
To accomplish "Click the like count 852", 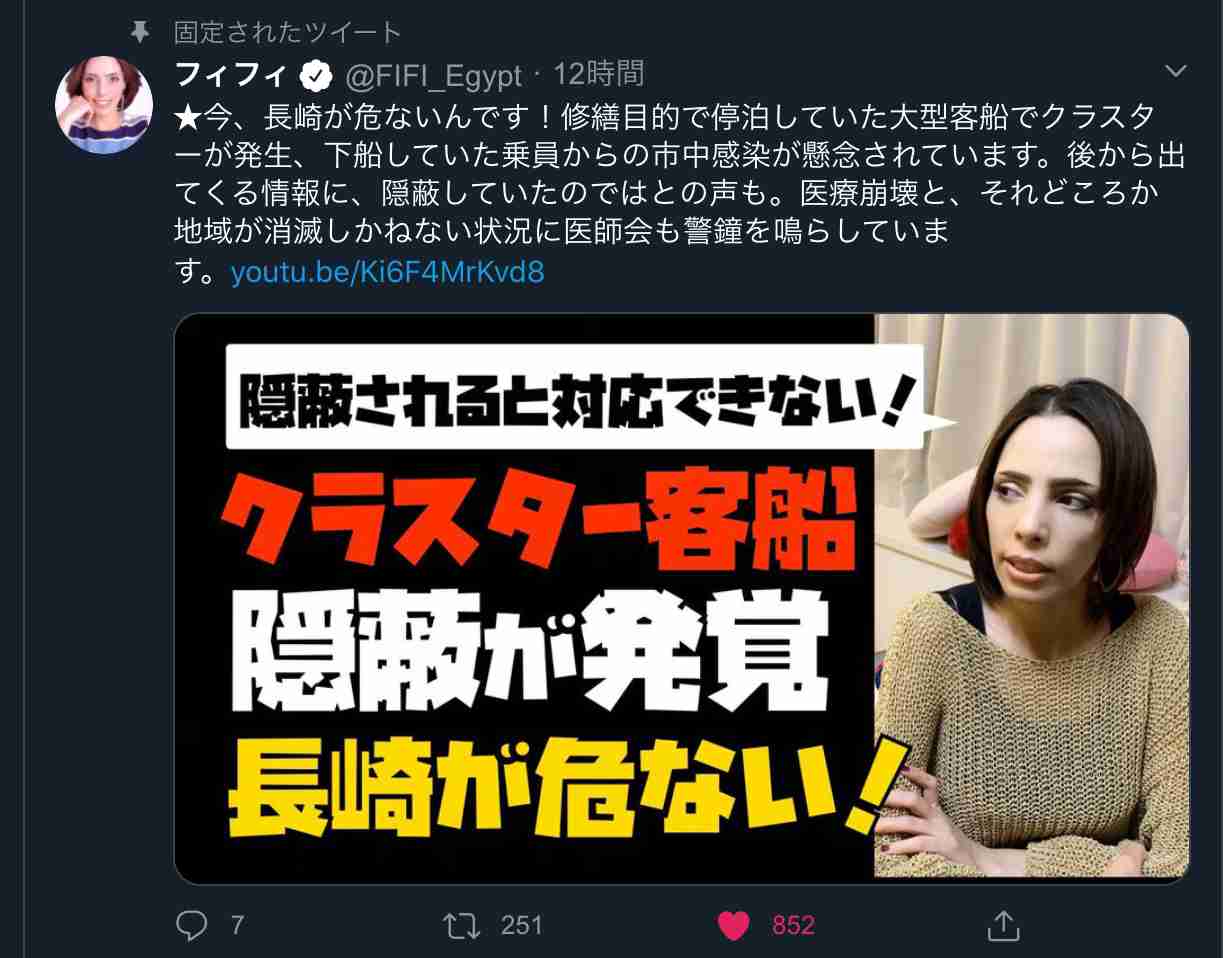I will pyautogui.click(x=793, y=926).
